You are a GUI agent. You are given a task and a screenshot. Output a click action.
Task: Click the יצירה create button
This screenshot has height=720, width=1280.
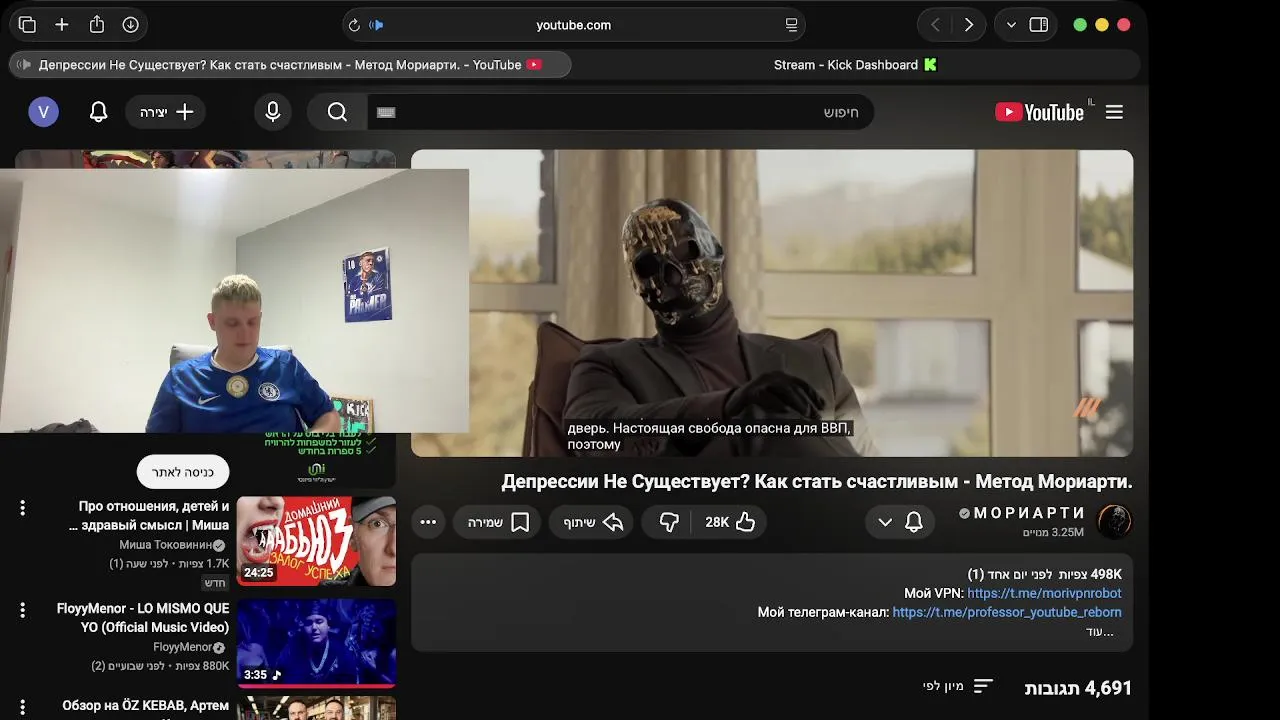coord(166,112)
